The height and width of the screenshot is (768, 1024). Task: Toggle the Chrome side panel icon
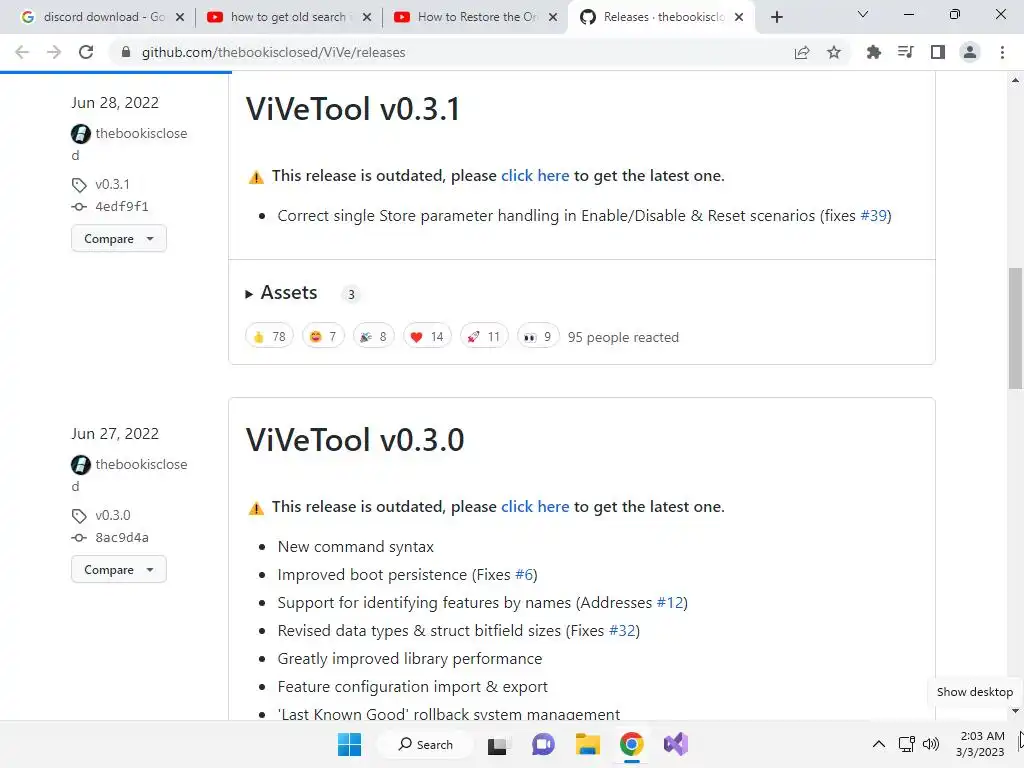pyautogui.click(x=938, y=52)
